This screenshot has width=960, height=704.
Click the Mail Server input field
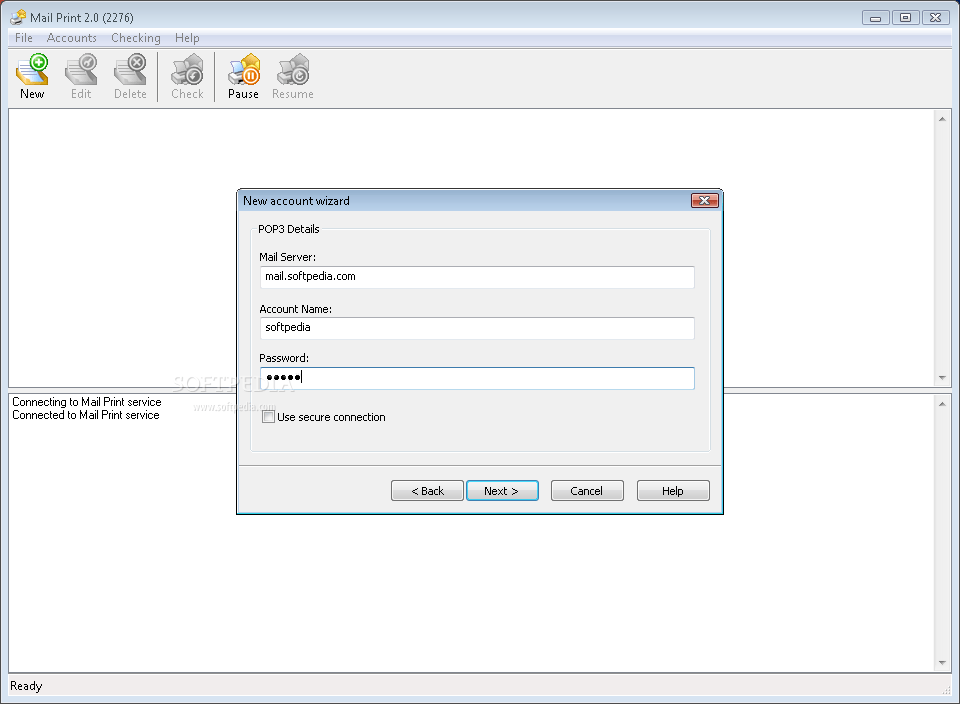[x=477, y=277]
